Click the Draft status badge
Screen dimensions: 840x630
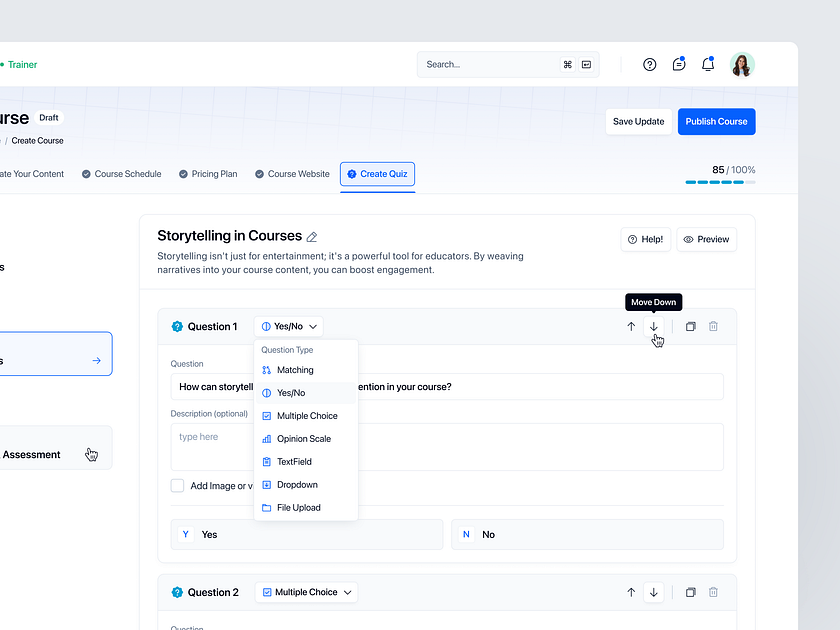[49, 118]
